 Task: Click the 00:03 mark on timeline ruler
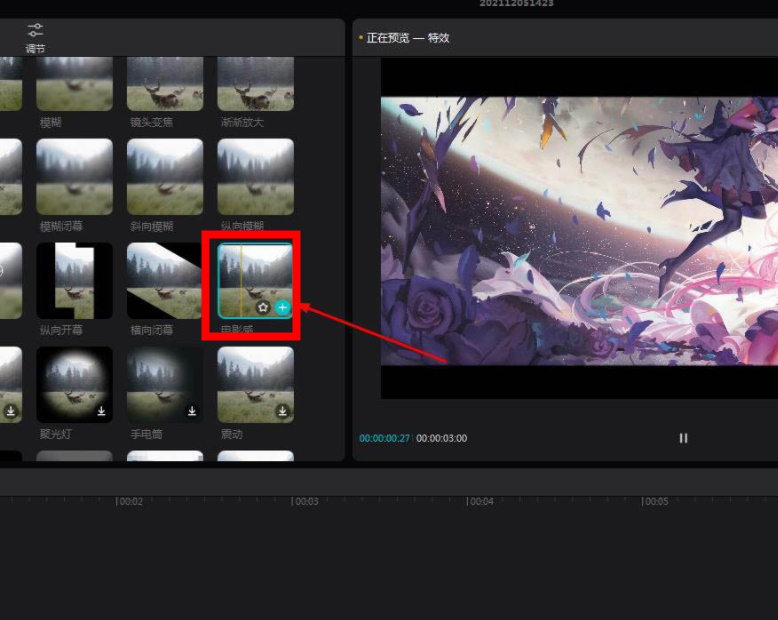pyautogui.click(x=305, y=501)
